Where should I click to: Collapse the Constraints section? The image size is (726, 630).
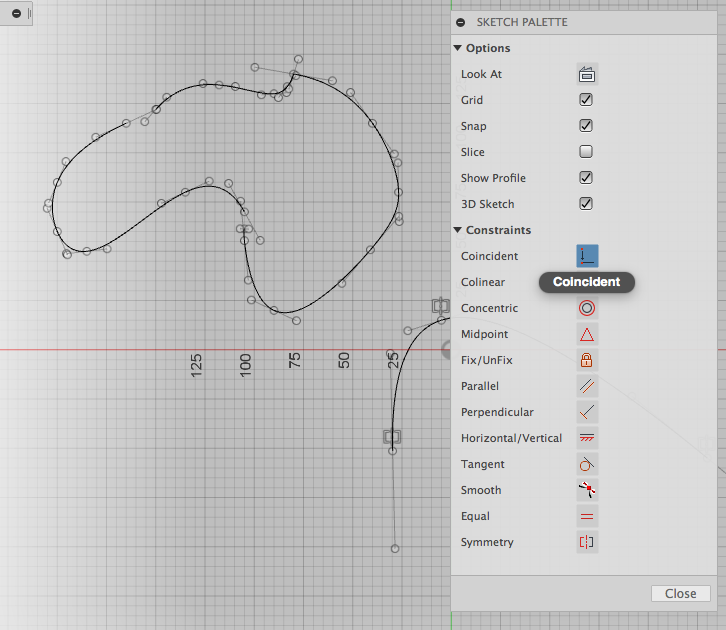click(x=458, y=230)
